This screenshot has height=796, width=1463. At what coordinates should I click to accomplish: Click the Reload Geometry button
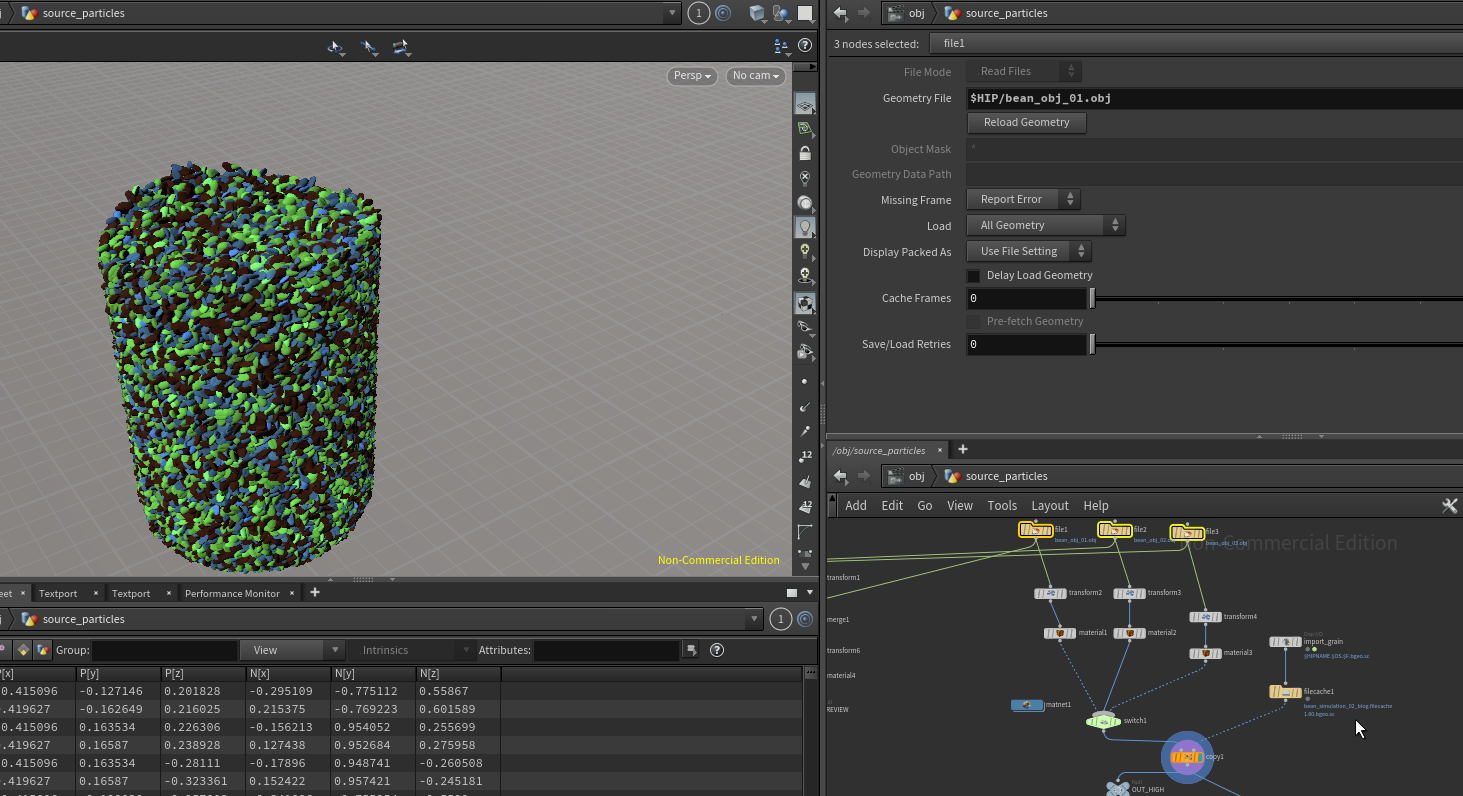click(x=1026, y=122)
